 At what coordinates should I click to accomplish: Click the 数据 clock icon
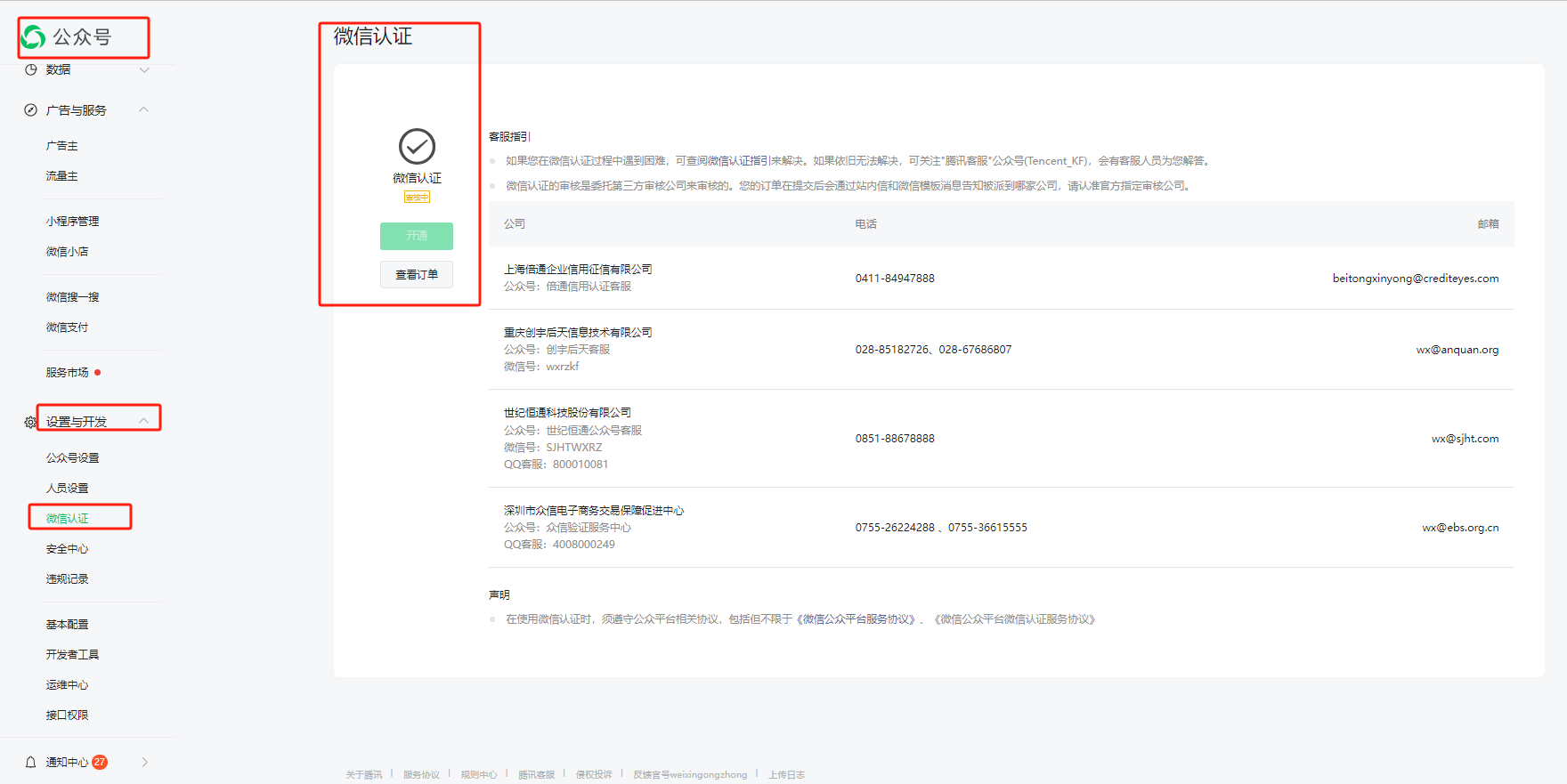(30, 69)
